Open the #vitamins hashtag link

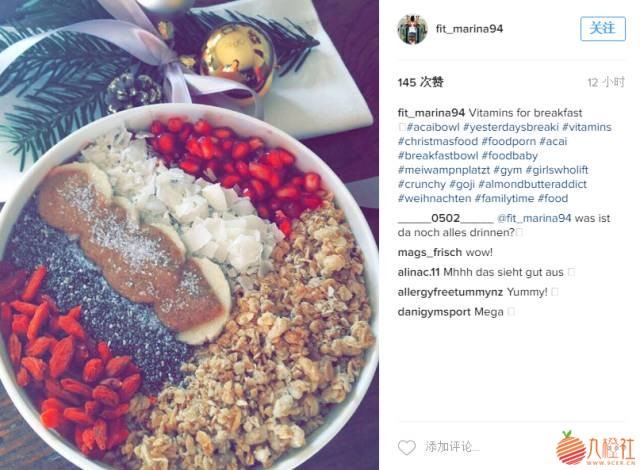point(587,127)
